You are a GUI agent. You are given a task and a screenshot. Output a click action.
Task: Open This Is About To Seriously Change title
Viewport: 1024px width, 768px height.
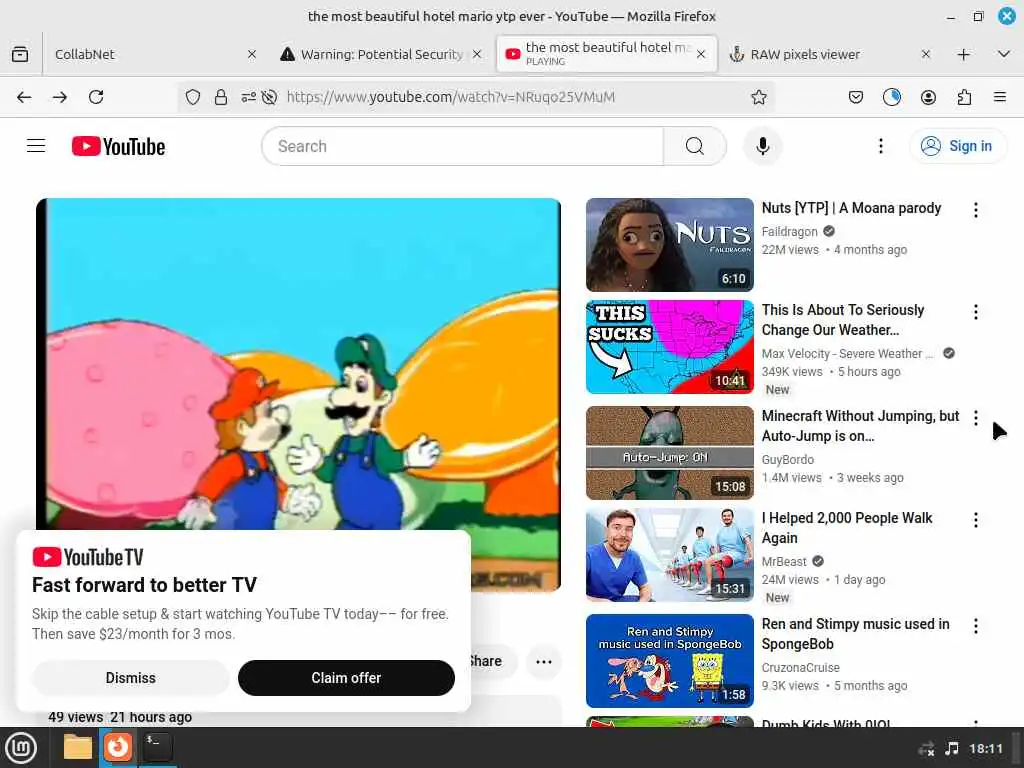pos(842,320)
